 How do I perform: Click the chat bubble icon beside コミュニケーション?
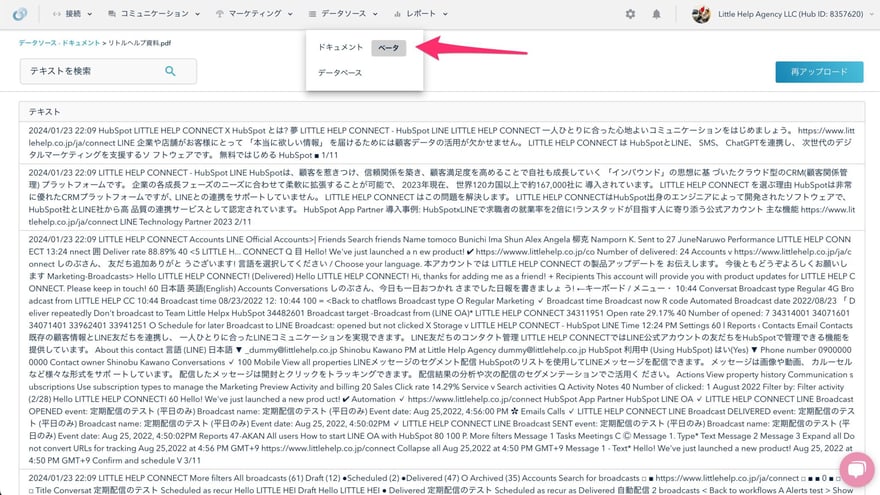[112, 14]
